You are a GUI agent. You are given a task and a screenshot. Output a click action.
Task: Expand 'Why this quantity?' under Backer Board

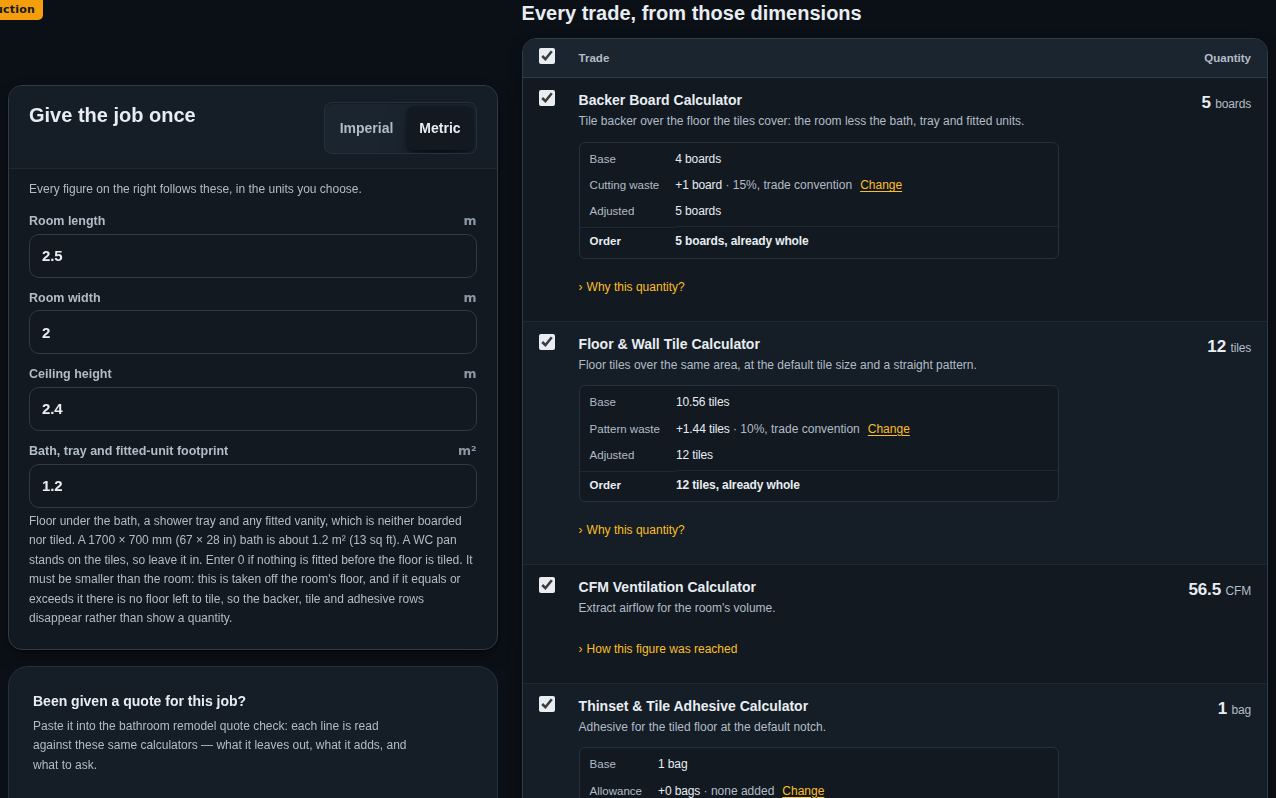(x=631, y=287)
